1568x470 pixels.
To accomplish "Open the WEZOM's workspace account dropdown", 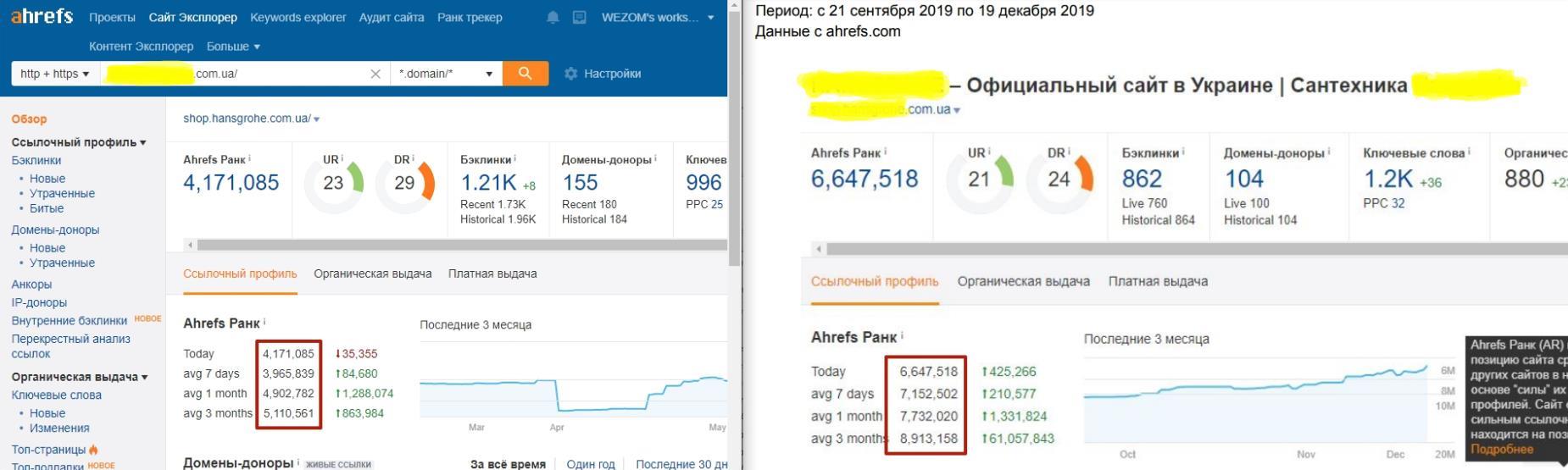I will coord(658,17).
